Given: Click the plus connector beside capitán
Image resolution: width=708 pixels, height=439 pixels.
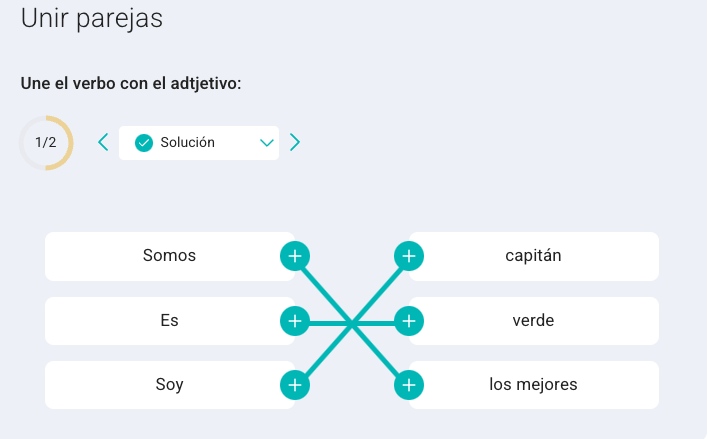Looking at the screenshot, I should tap(409, 256).
